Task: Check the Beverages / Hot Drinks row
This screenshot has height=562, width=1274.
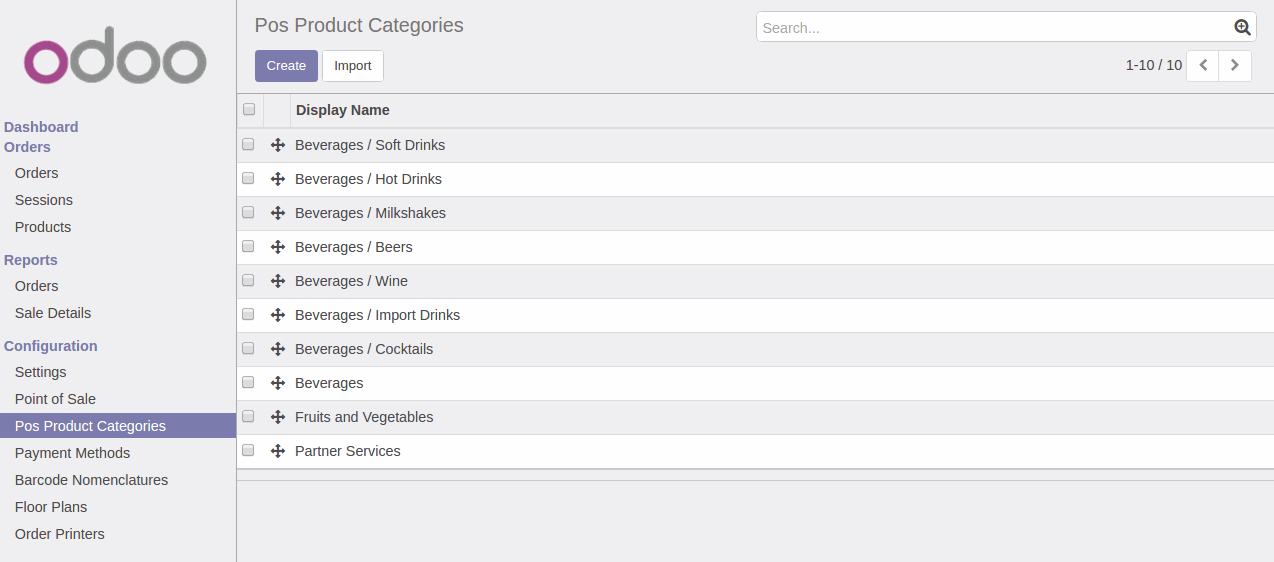Action: (248, 179)
